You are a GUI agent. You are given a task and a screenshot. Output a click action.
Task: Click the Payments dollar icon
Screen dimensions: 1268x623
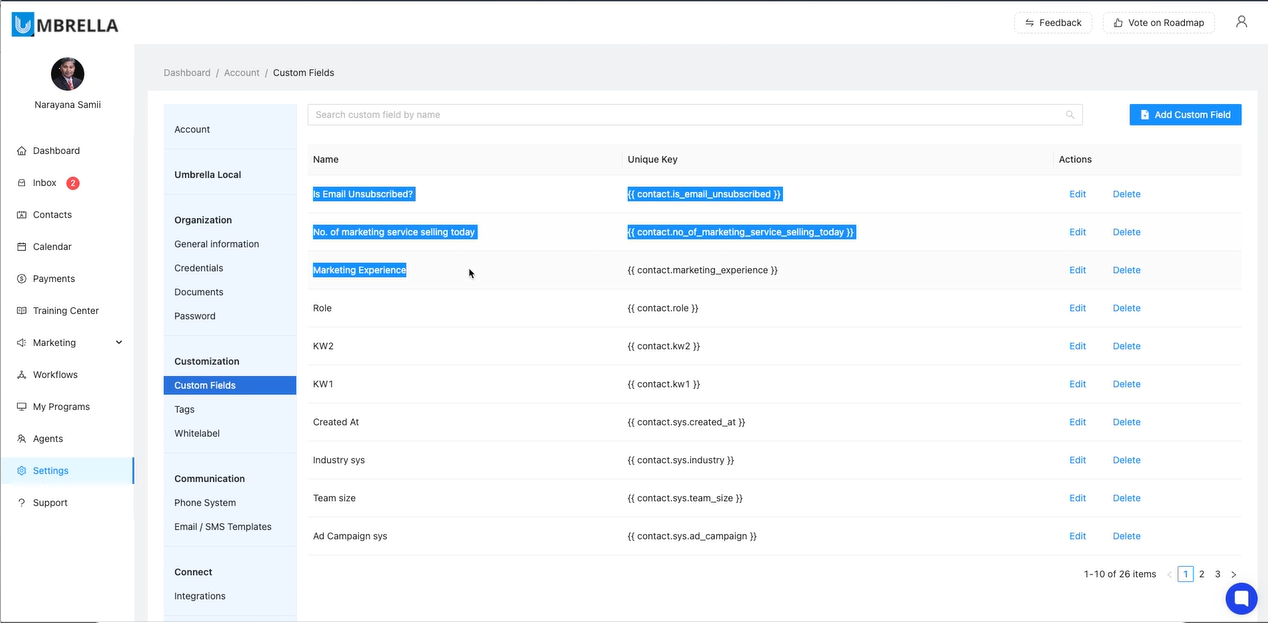click(22, 279)
